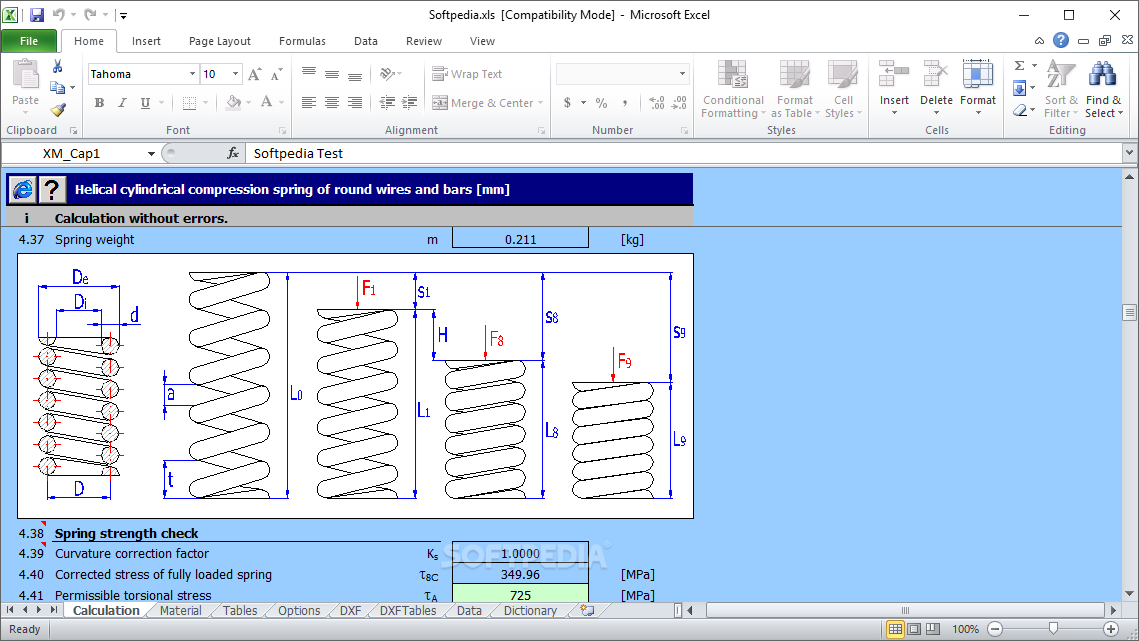Open the Borders dropdown arrow
The image size is (1139, 641).
(206, 103)
